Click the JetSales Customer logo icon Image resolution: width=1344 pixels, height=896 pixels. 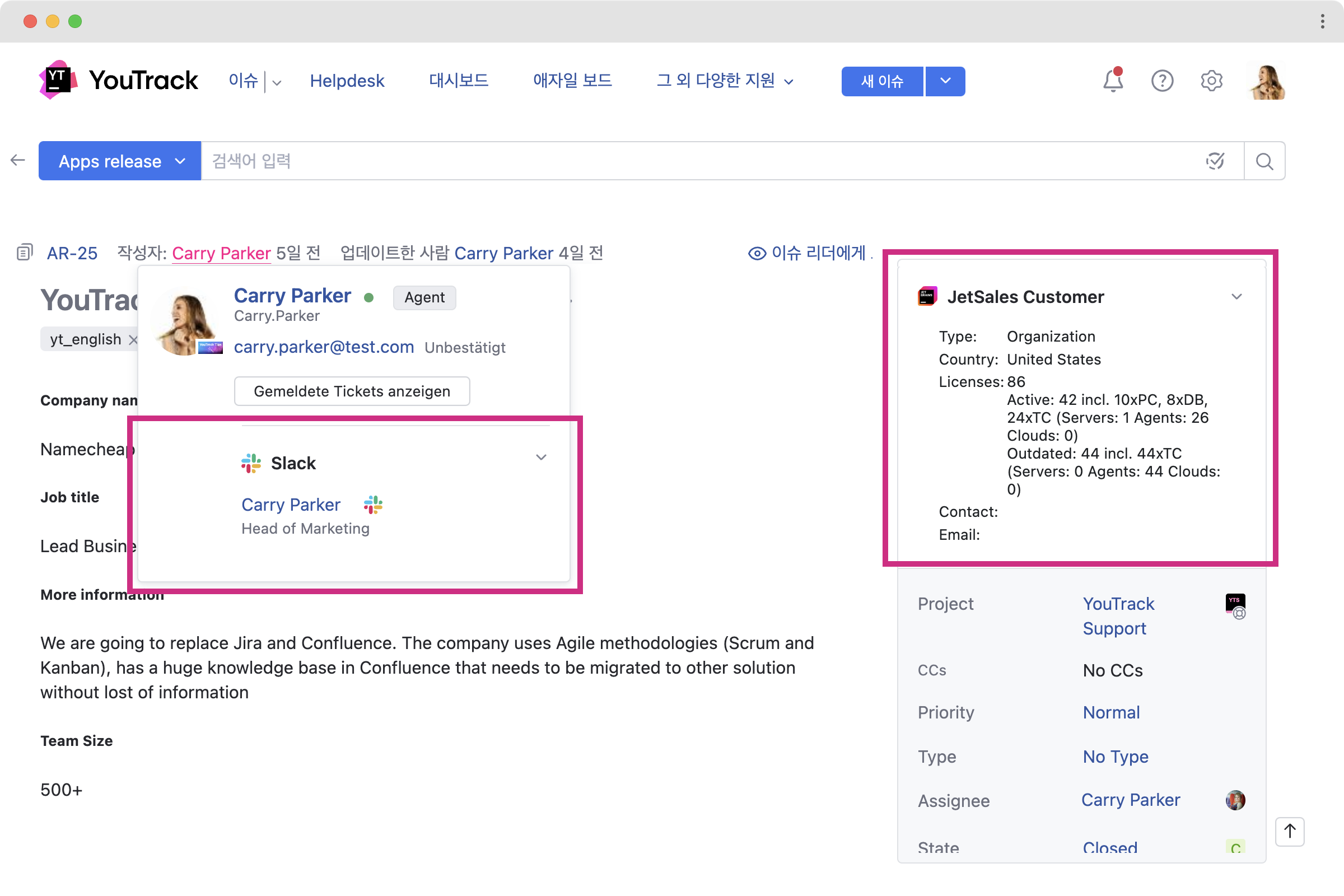(927, 297)
